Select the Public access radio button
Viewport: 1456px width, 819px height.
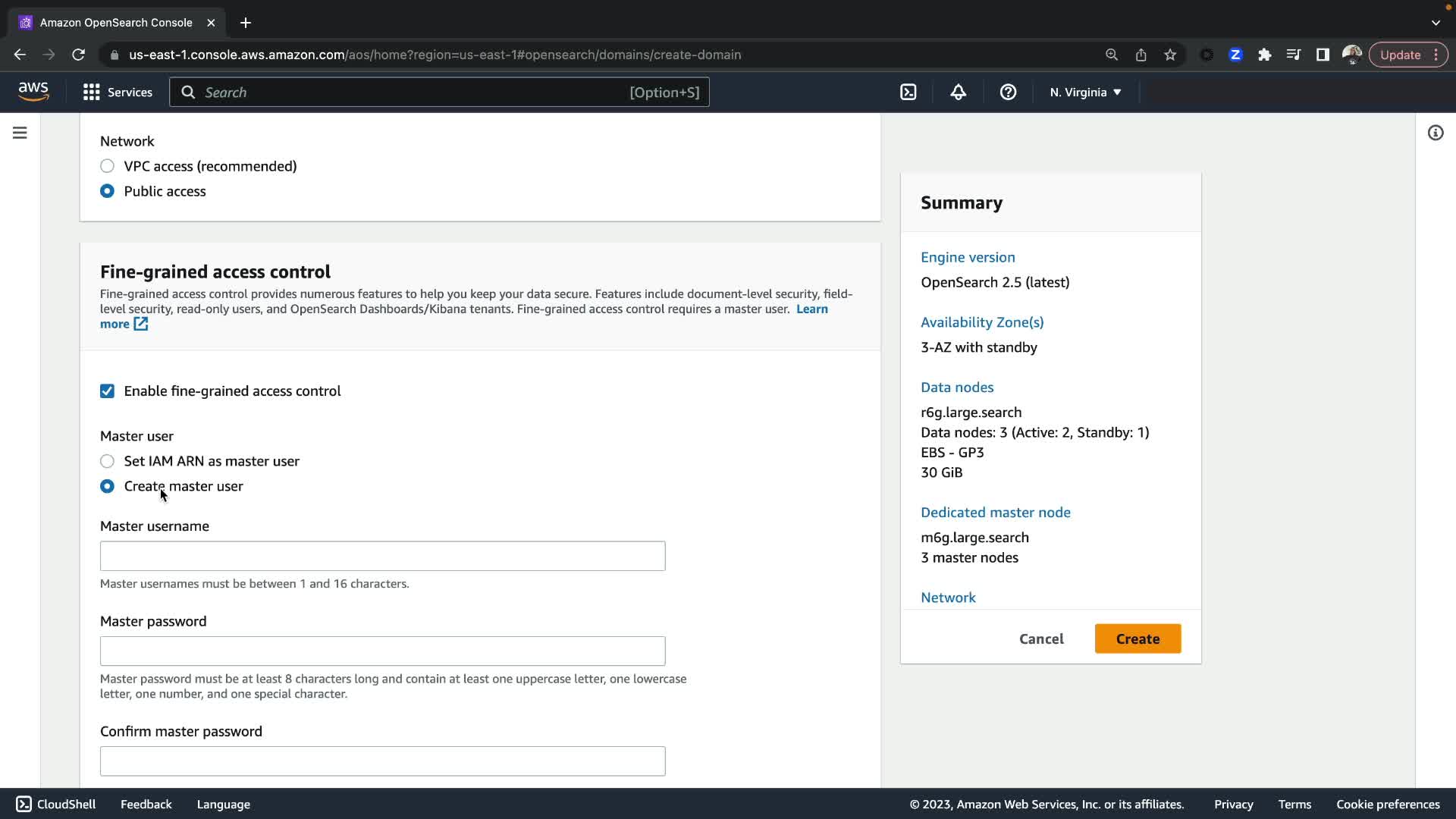point(107,191)
